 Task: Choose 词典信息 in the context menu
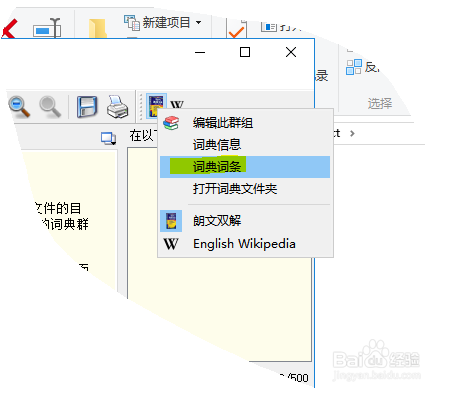click(245, 145)
